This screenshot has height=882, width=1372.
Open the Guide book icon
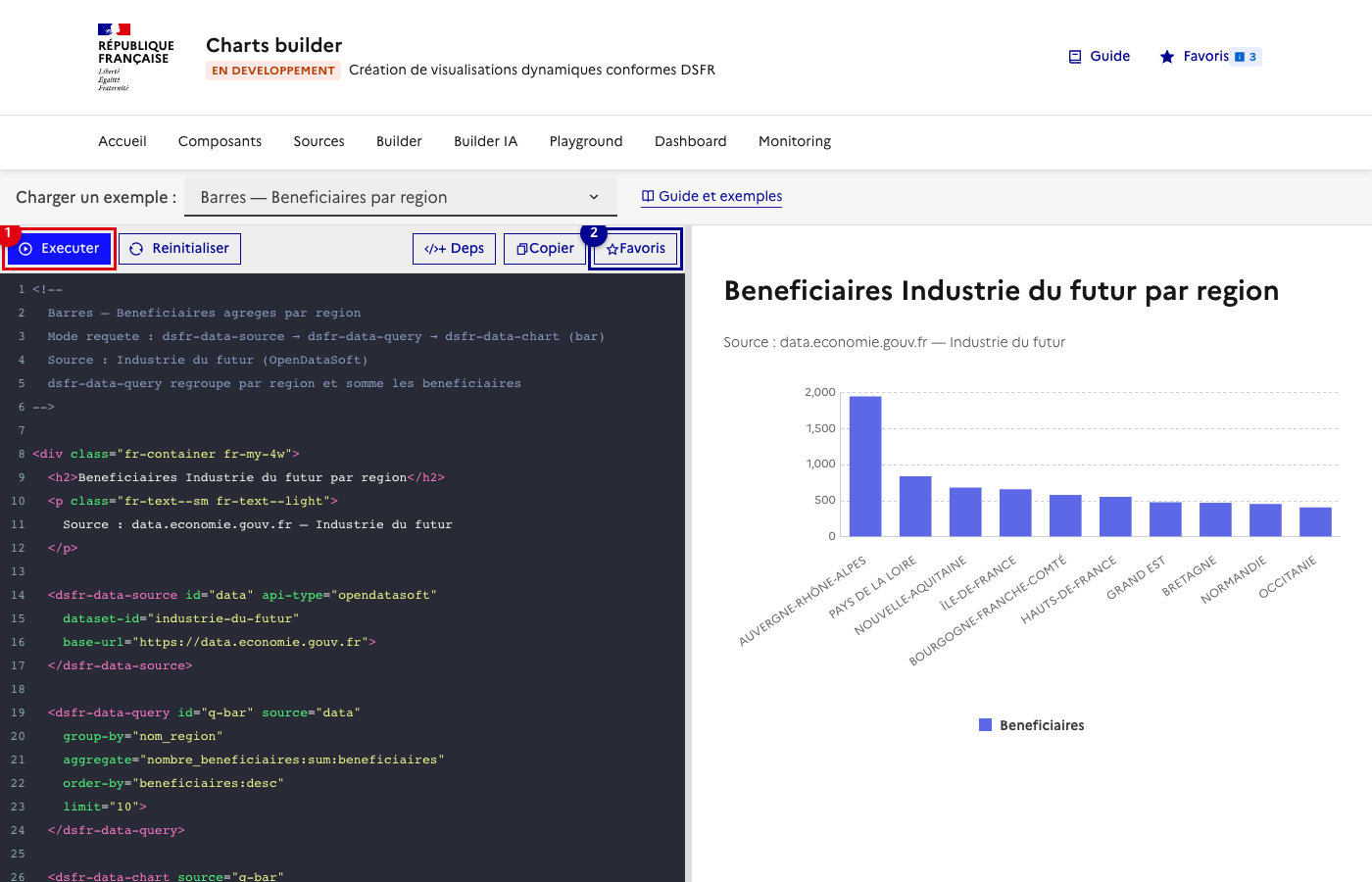(x=1073, y=56)
